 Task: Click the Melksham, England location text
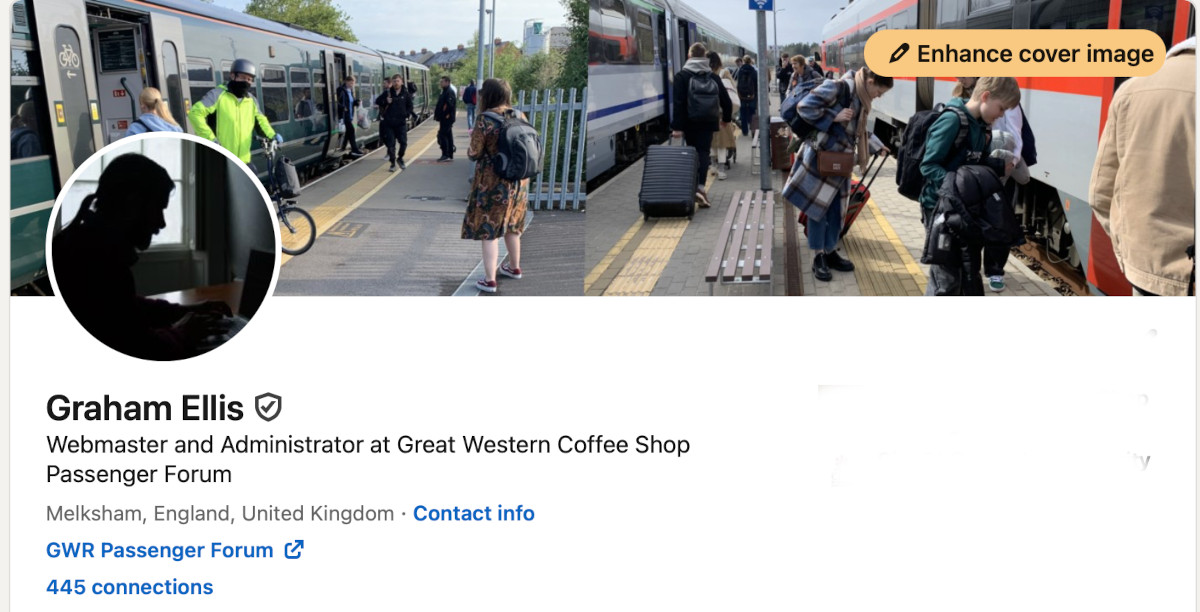[220, 513]
